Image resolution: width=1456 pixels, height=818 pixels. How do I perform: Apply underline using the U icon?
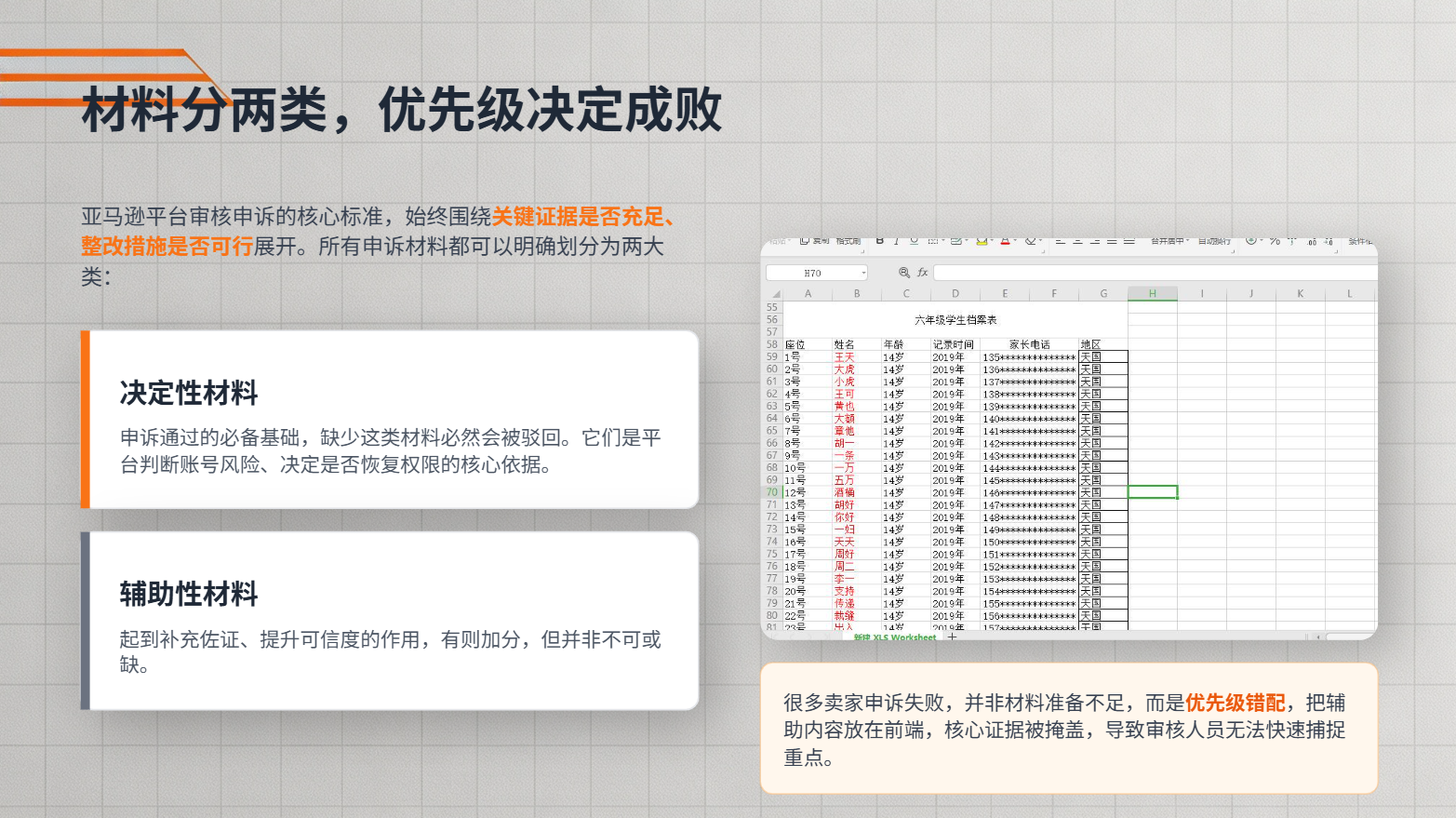915,241
